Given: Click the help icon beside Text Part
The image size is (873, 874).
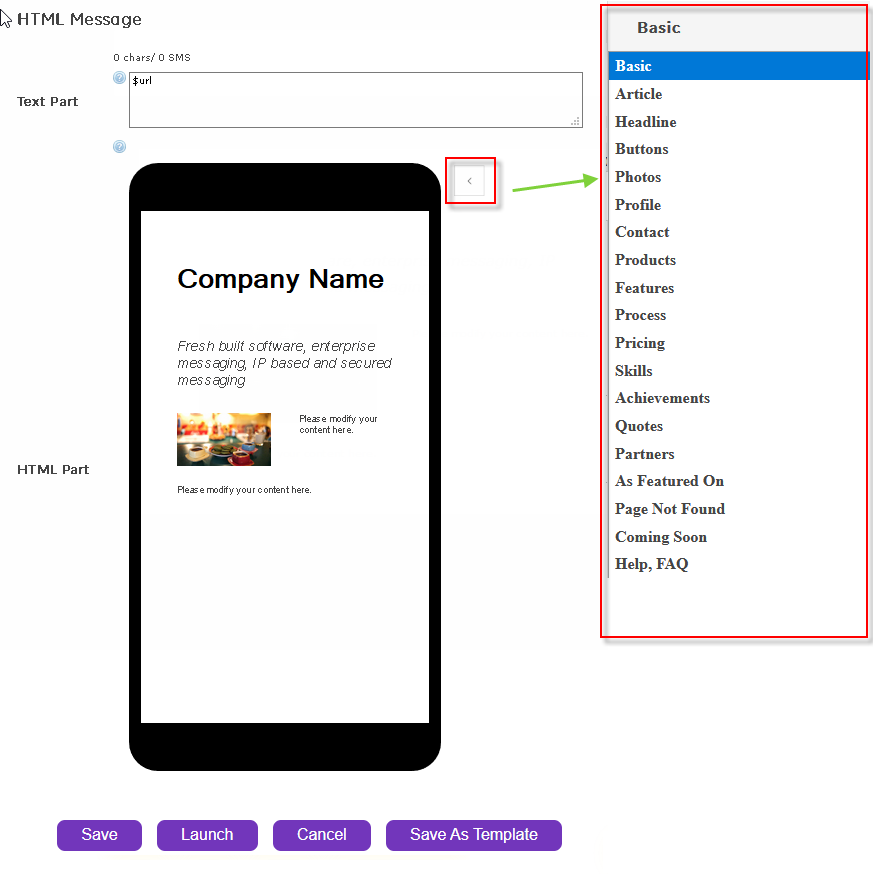Looking at the screenshot, I should coord(120,78).
